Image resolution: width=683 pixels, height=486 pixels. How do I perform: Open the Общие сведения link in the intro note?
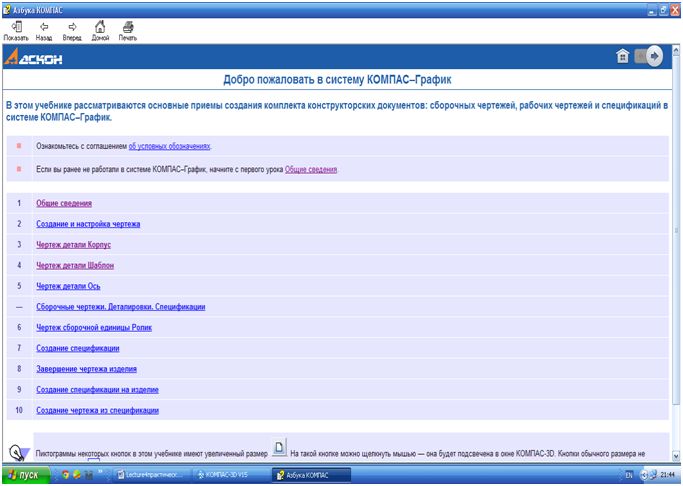(311, 169)
